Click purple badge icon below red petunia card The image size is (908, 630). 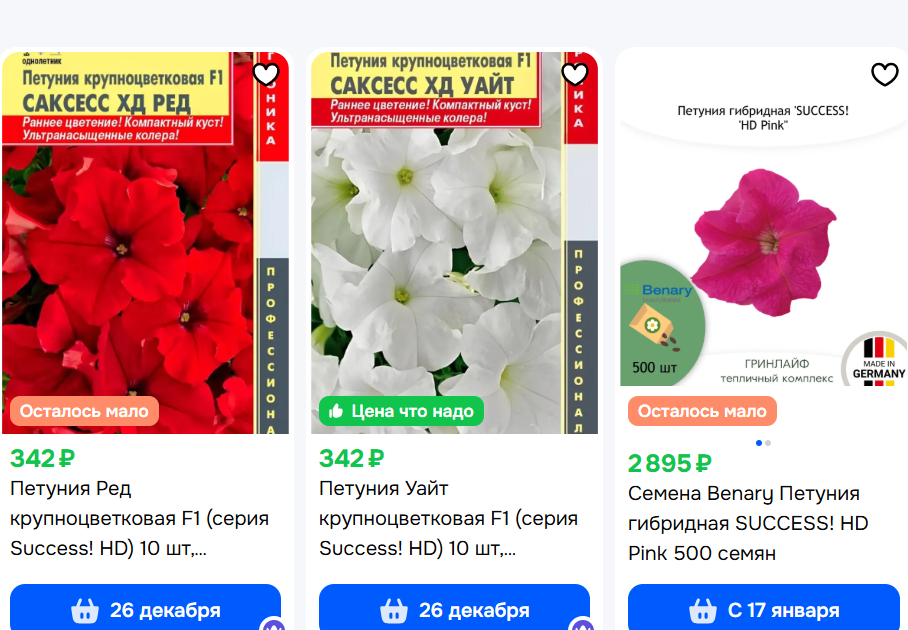coord(273,624)
